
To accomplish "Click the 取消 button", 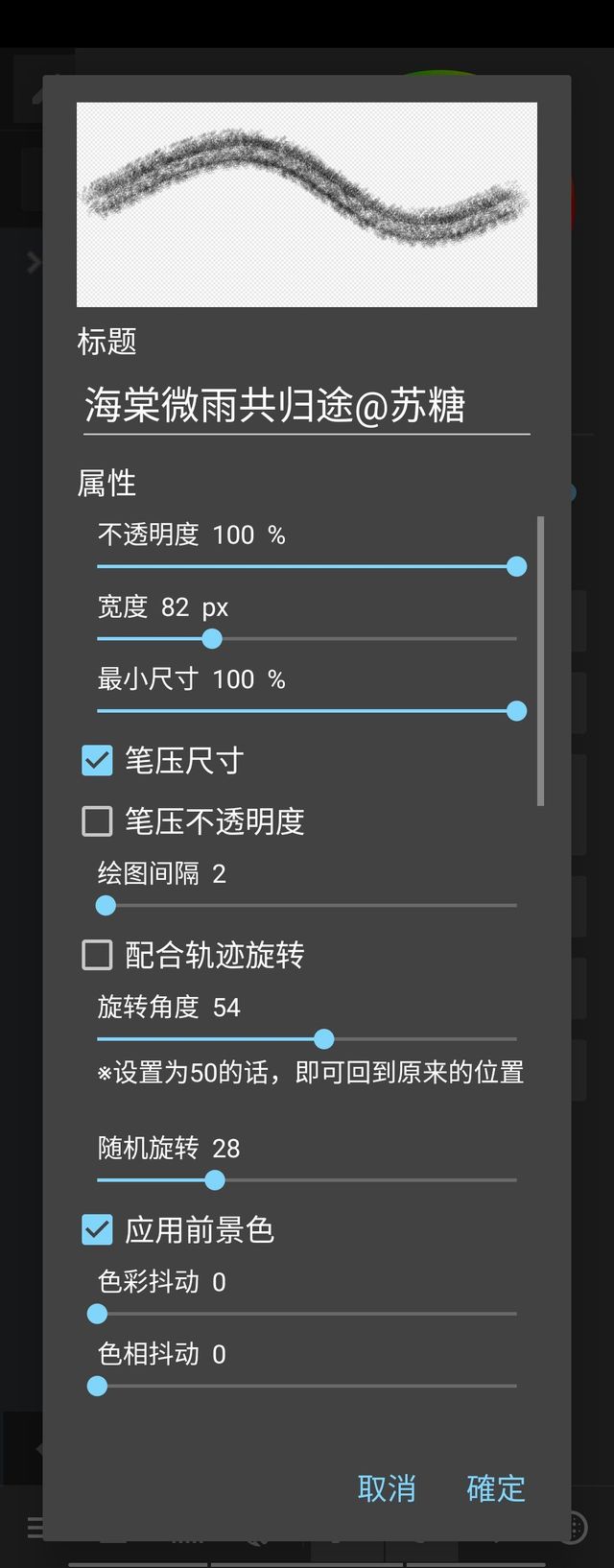I will pos(387,1488).
